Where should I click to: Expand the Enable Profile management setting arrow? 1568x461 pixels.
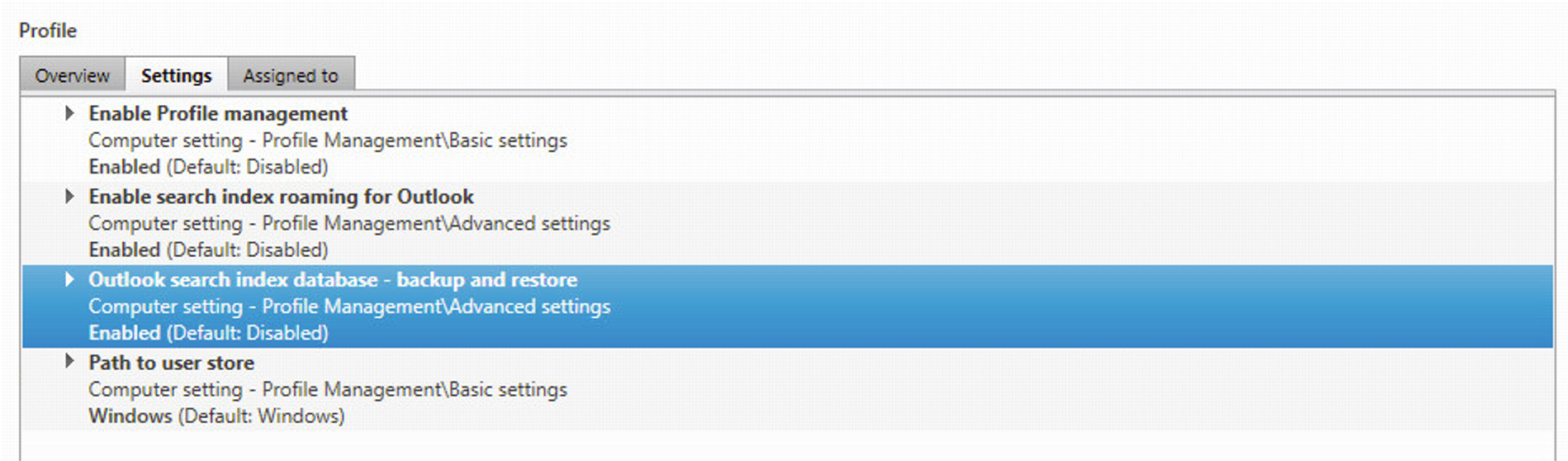tap(70, 113)
